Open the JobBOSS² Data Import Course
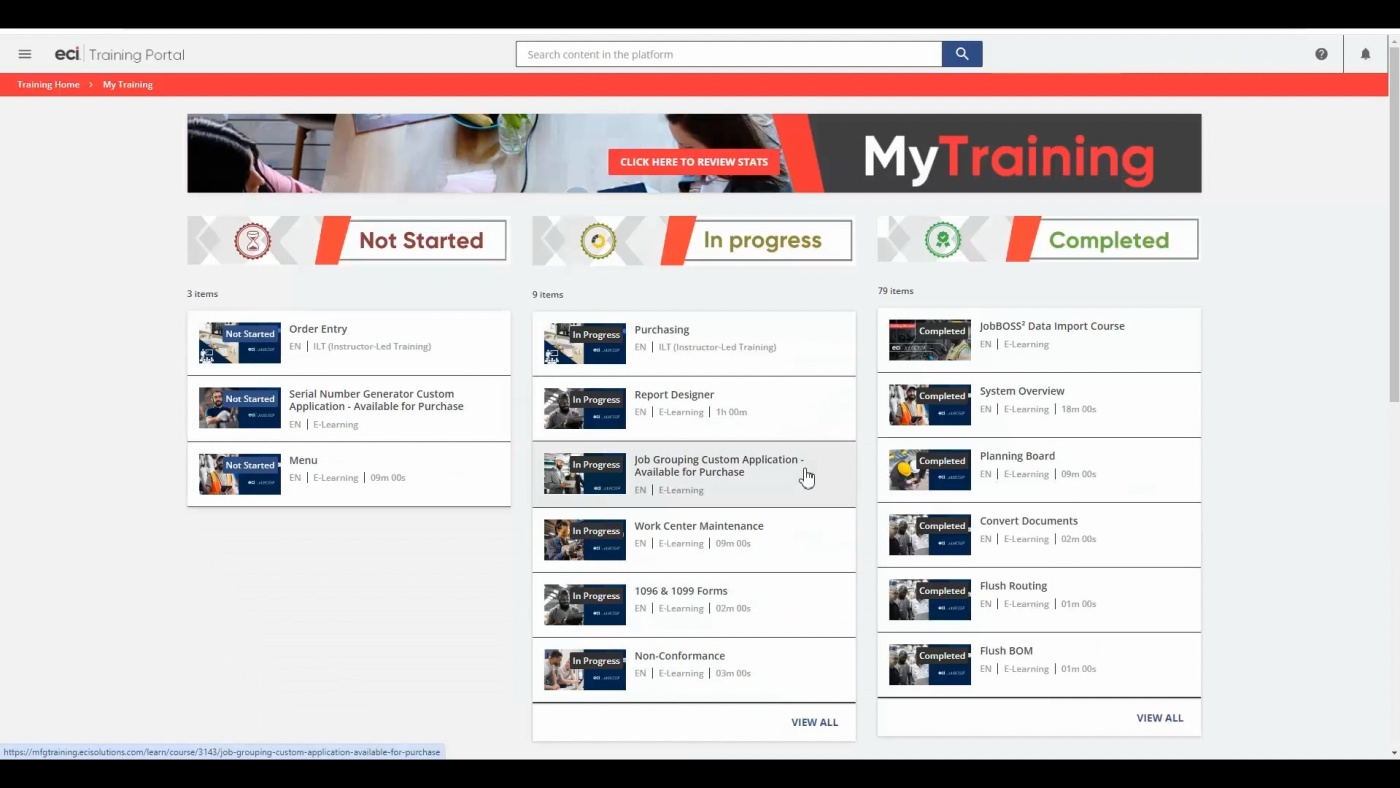 coord(1039,340)
